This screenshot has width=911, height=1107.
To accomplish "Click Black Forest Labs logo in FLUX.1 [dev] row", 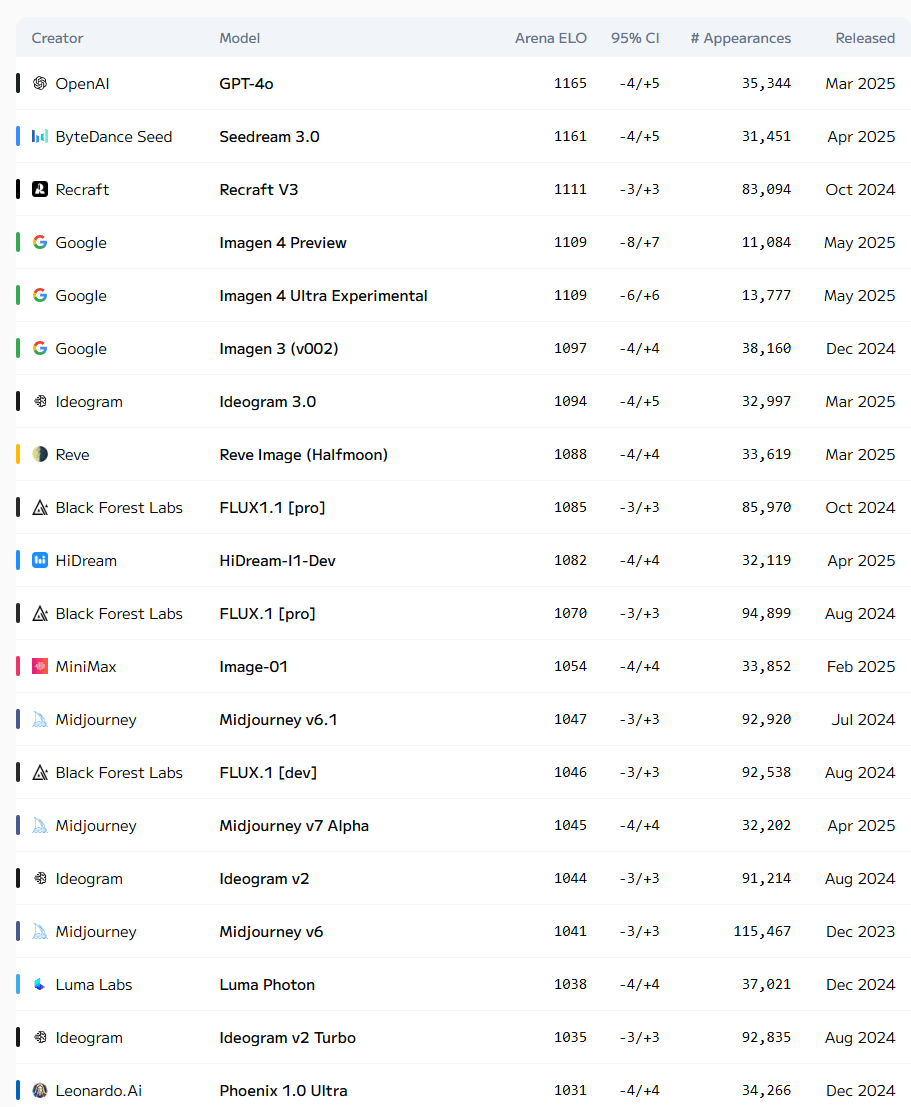I will (40, 772).
